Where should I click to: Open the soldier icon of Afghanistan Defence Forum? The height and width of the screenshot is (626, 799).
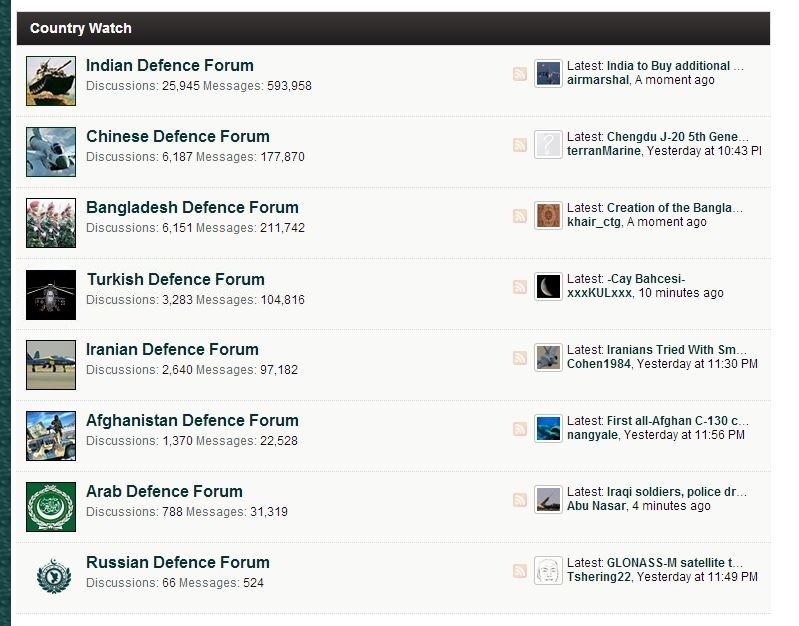[x=51, y=436]
